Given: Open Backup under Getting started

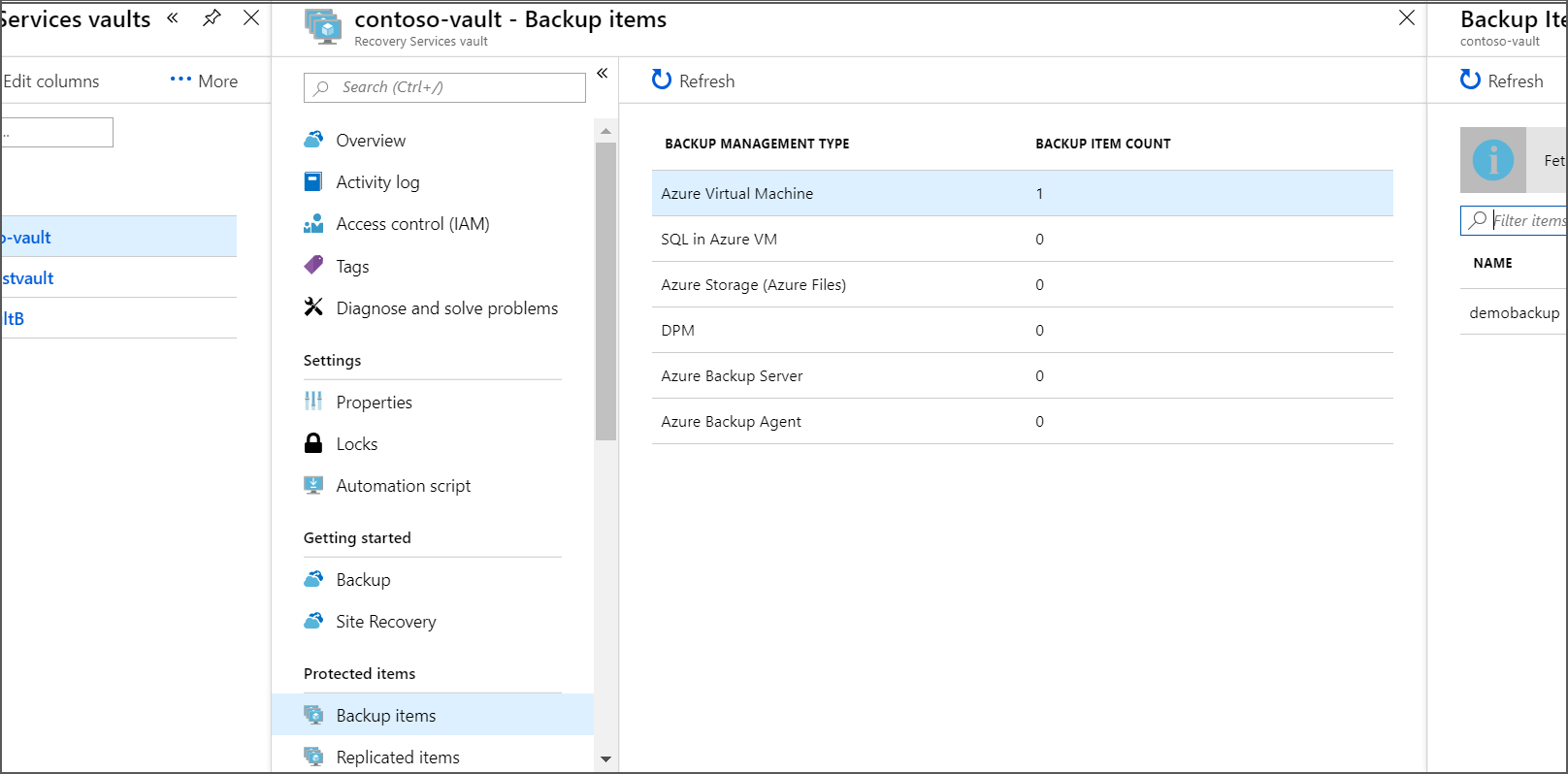Looking at the screenshot, I should pos(363,580).
